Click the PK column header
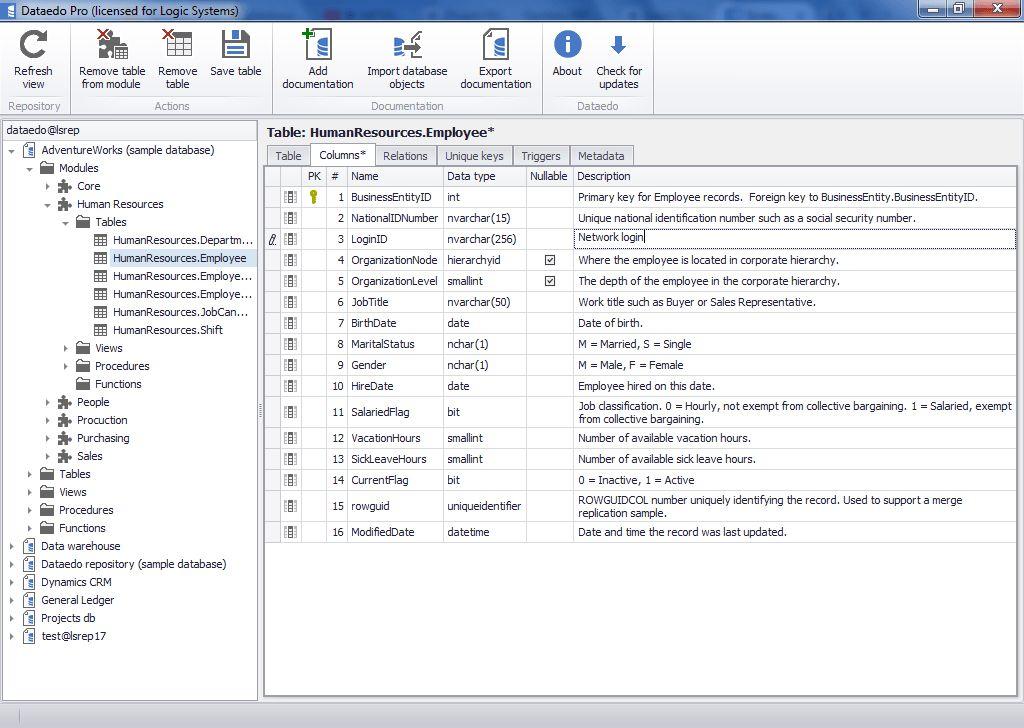Screen dimensions: 1024x728 (x=314, y=176)
